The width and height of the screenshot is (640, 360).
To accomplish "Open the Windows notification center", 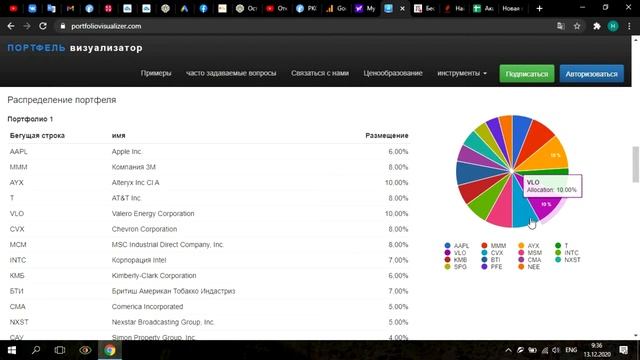I will click(x=623, y=350).
